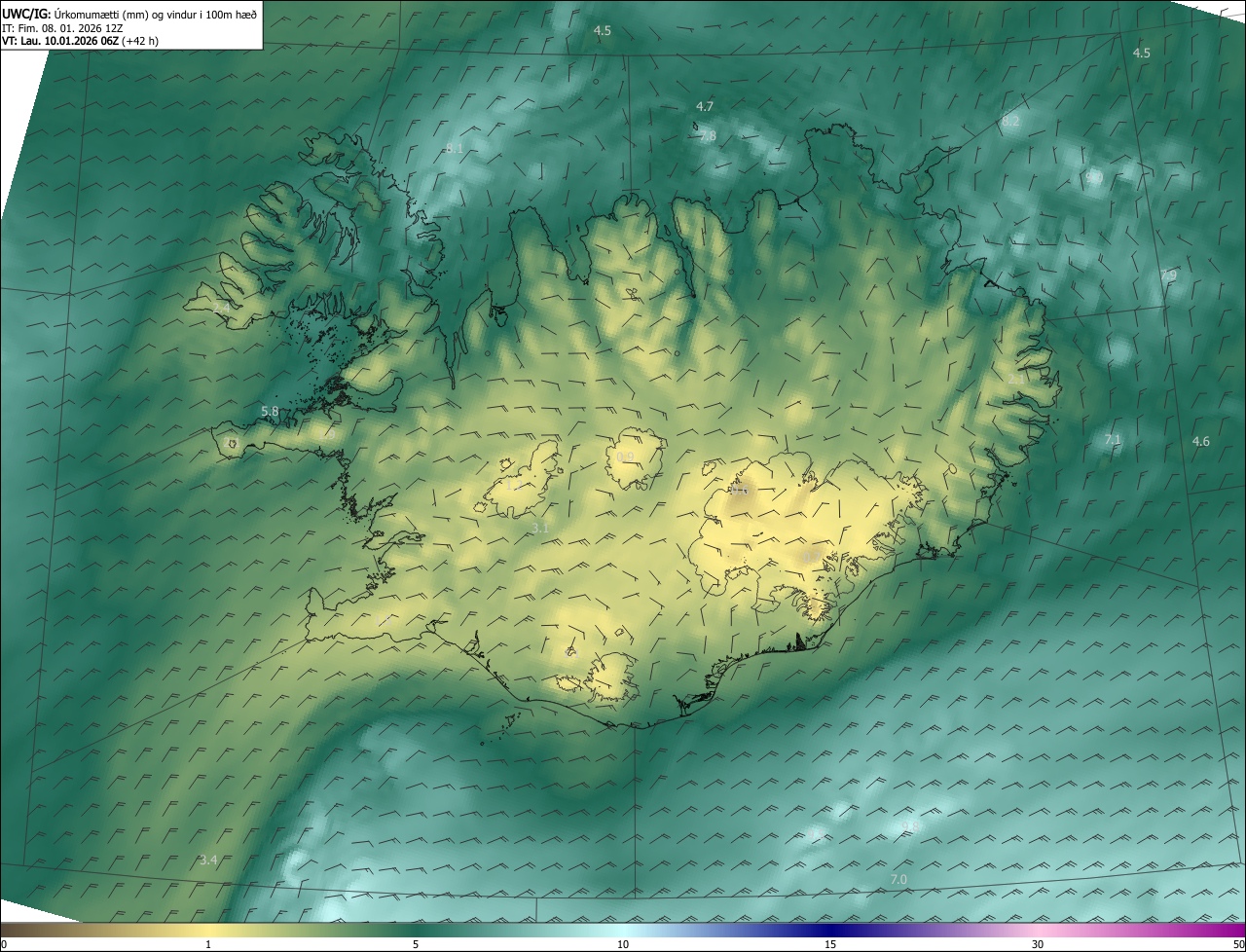Viewport: 1246px width, 952px height.
Task: Click the 30 tick on the color scale
Action: pyautogui.click(x=1038, y=944)
